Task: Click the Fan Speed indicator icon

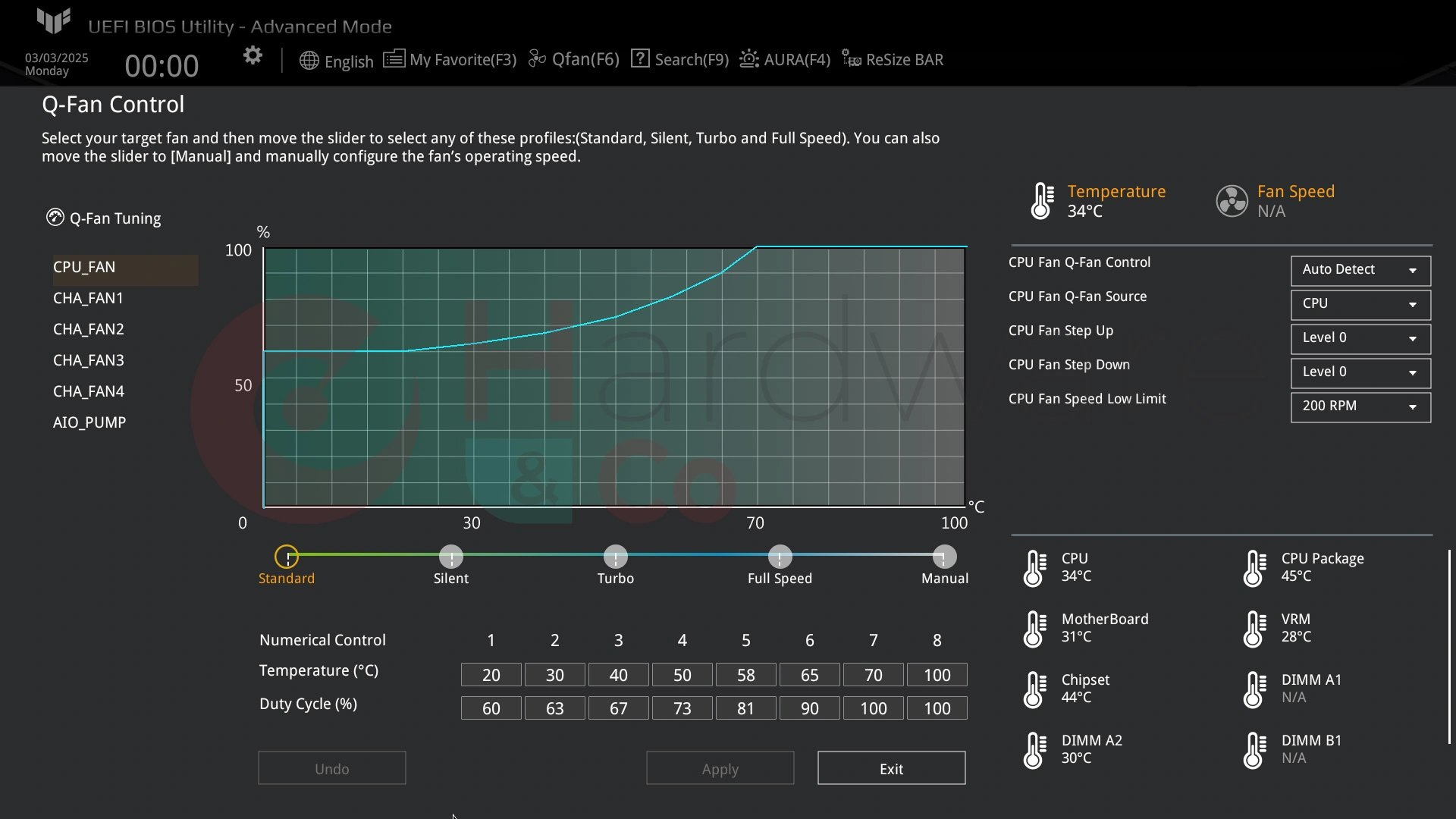Action: [1231, 199]
